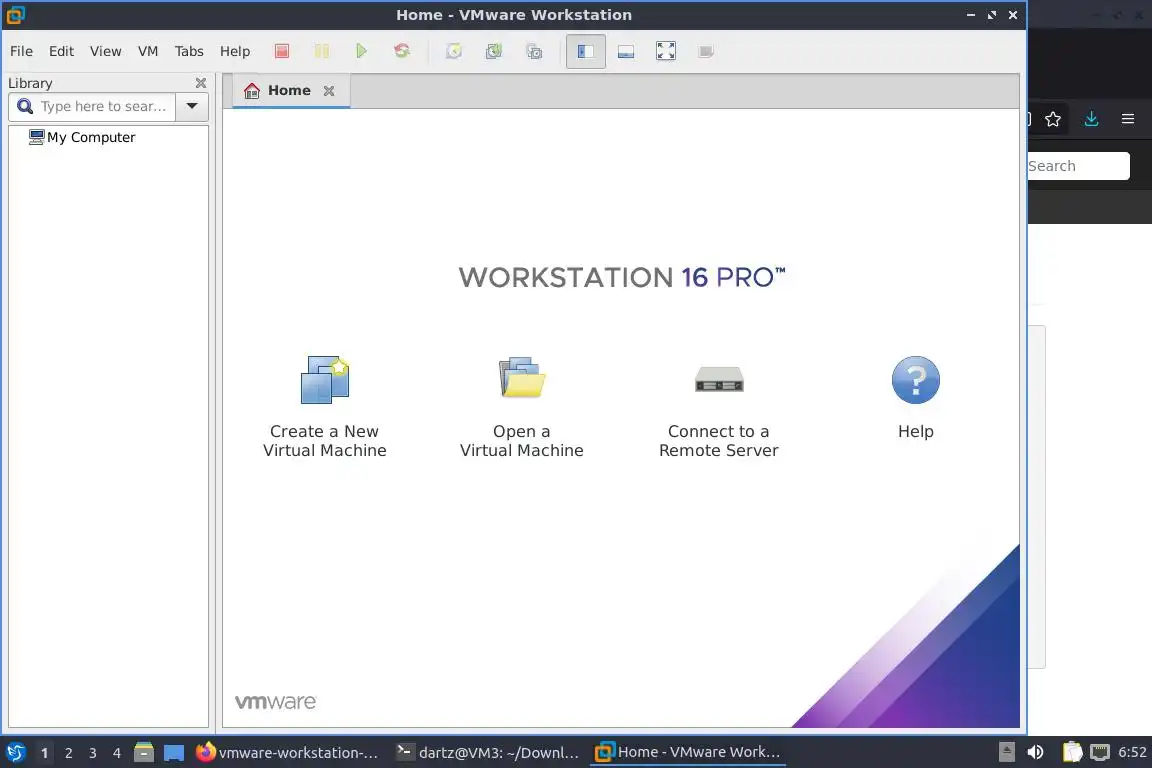Click the home icon on the Home tab
Image resolution: width=1152 pixels, height=768 pixels.
click(x=252, y=90)
